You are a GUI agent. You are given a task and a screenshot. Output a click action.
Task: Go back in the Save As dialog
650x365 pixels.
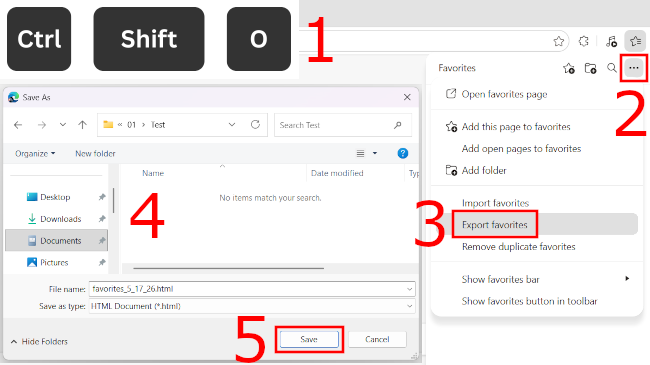pos(18,125)
